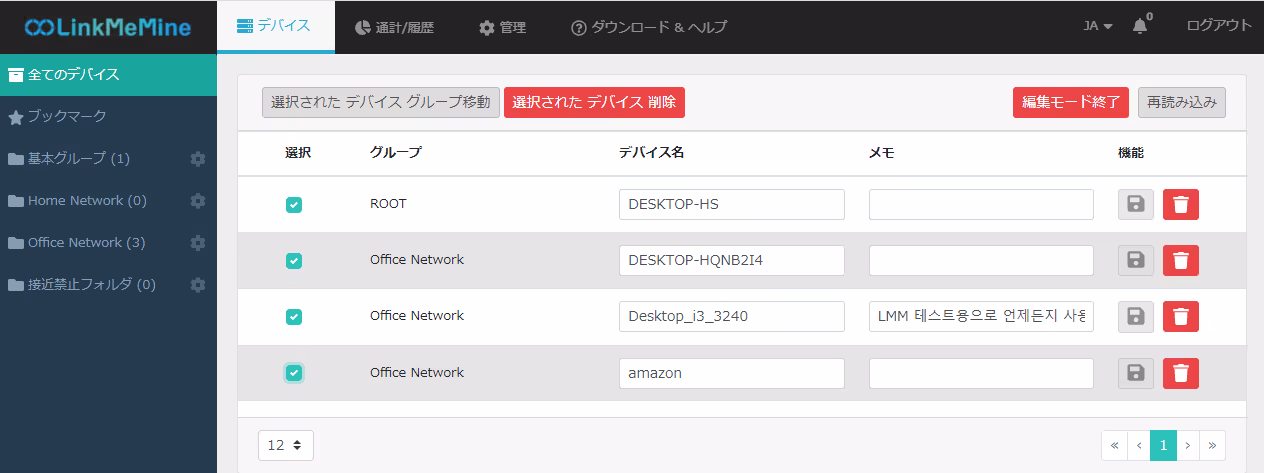This screenshot has width=1264, height=473.
Task: Save the DESKTOP-HQNB2I4 row
Action: point(1136,260)
